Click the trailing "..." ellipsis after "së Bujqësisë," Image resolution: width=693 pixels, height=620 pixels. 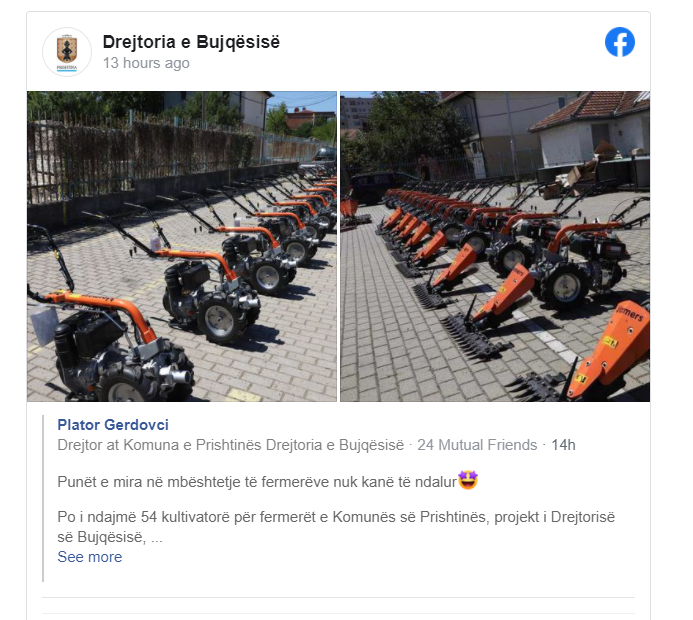click(157, 537)
